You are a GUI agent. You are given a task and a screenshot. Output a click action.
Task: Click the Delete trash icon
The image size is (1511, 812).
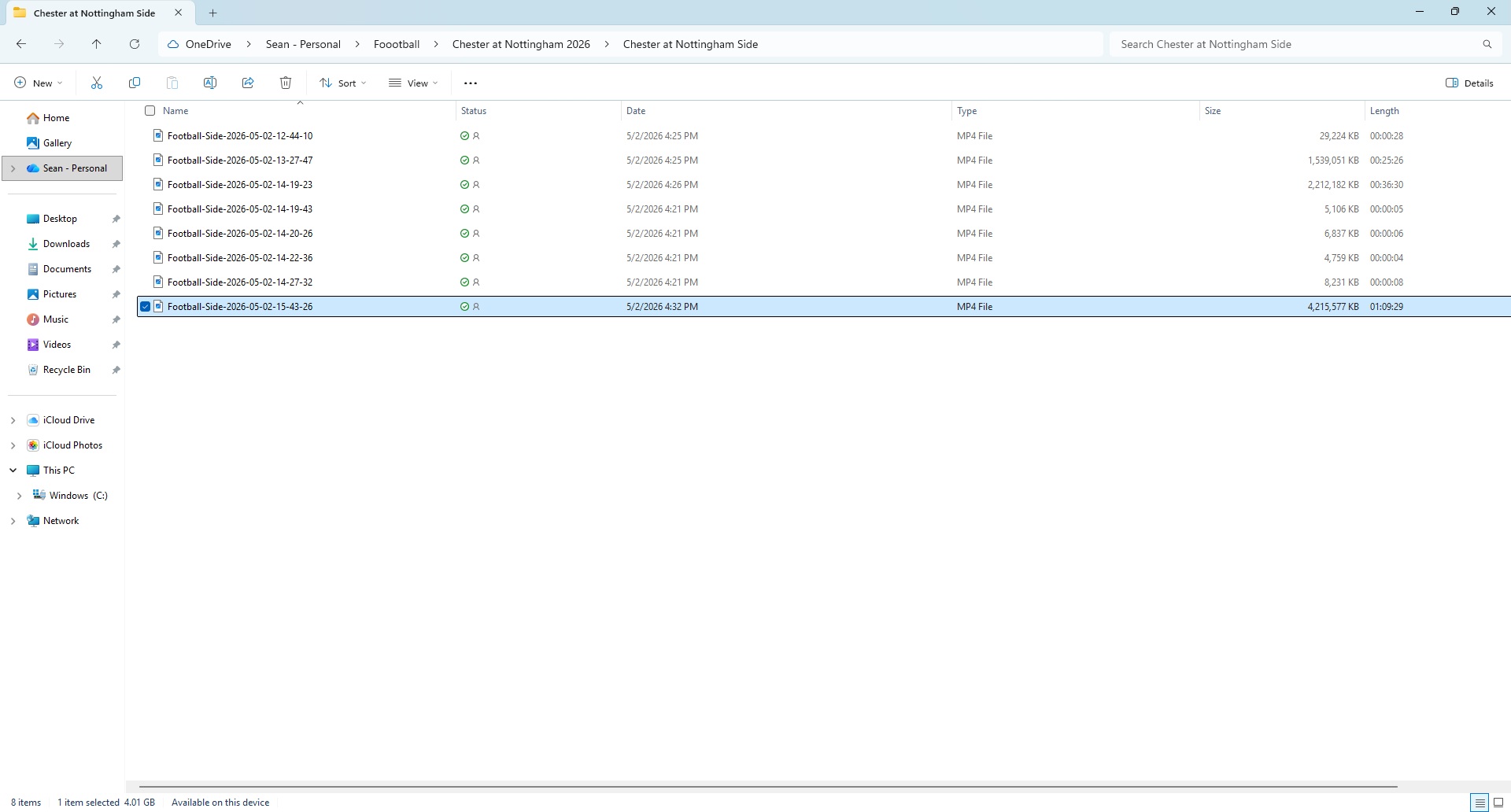pos(286,83)
